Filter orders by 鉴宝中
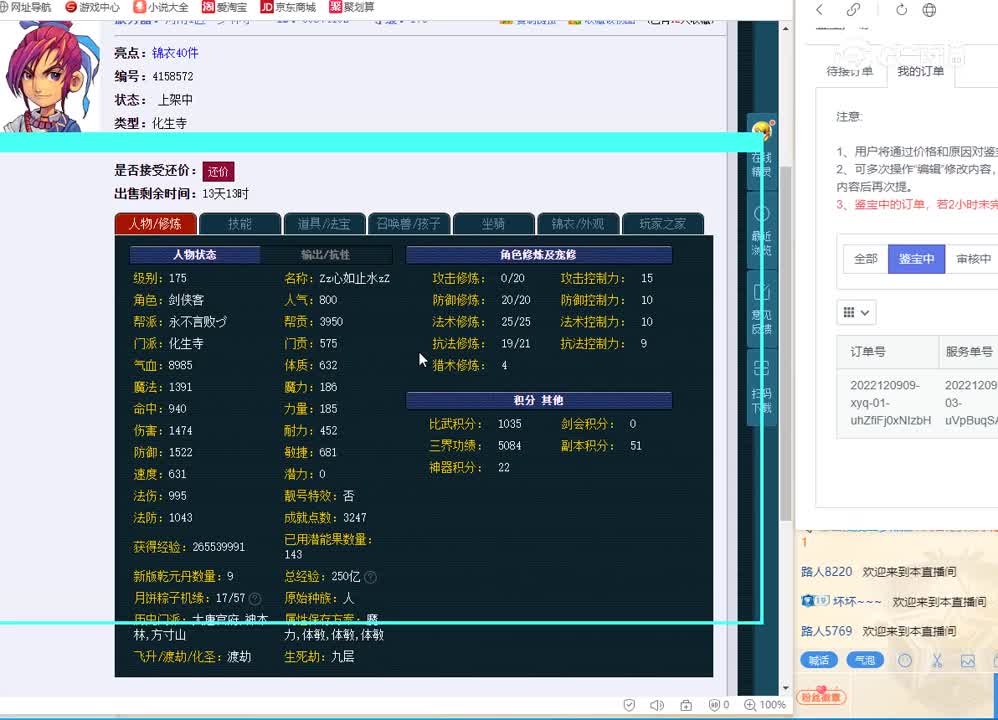 917,259
